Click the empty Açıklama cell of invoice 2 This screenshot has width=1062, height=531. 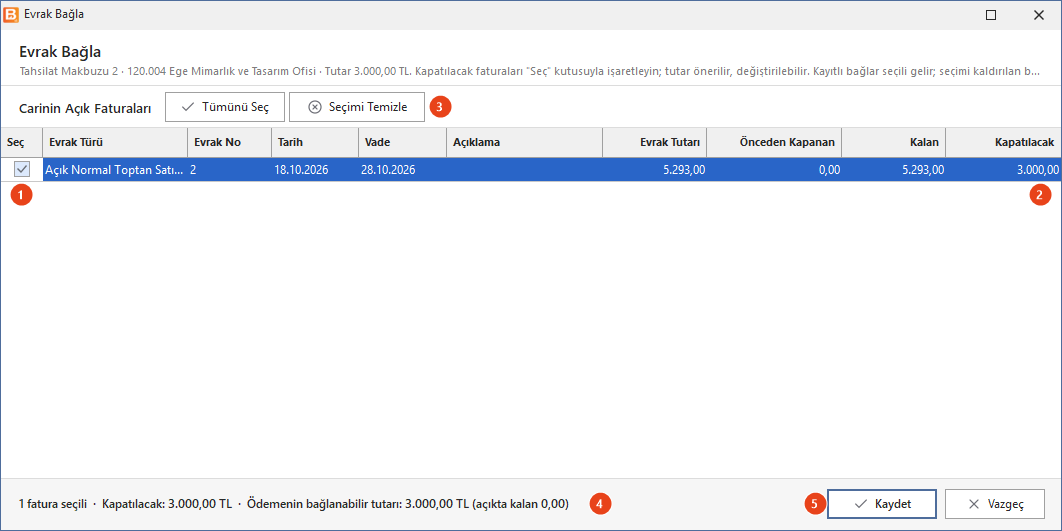tap(525, 170)
